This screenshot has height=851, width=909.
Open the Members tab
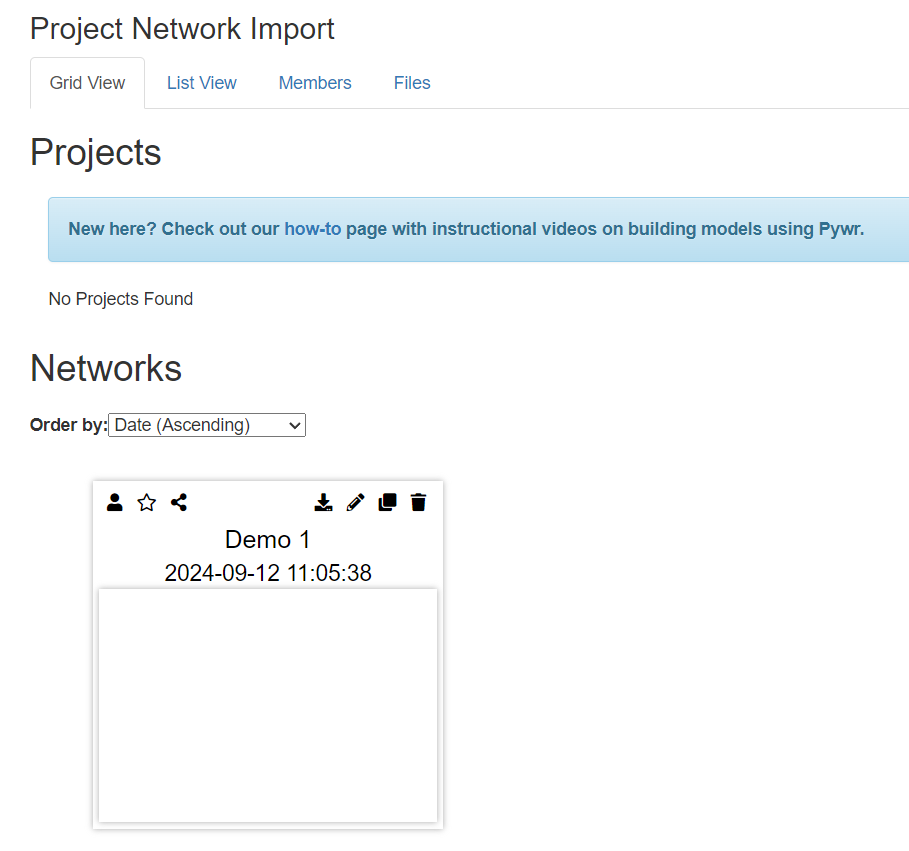click(x=315, y=83)
